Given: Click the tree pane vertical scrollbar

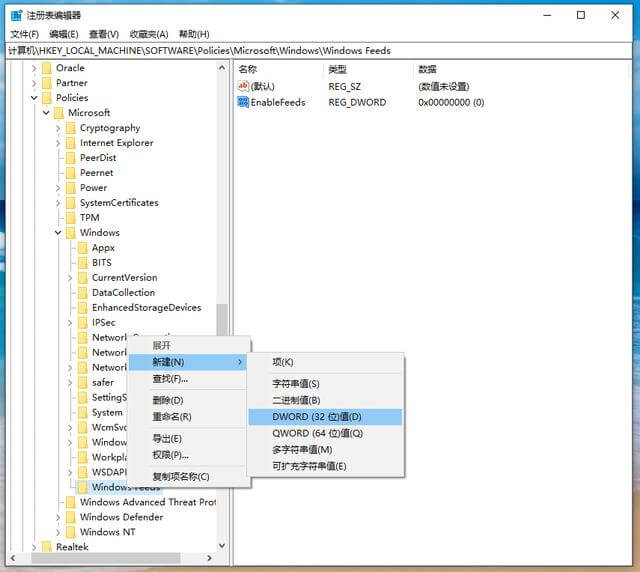Looking at the screenshot, I should 222,320.
